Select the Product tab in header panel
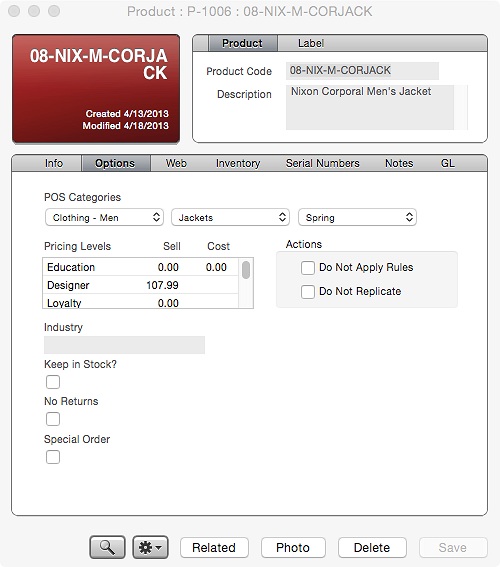500x567 pixels. pyautogui.click(x=243, y=43)
